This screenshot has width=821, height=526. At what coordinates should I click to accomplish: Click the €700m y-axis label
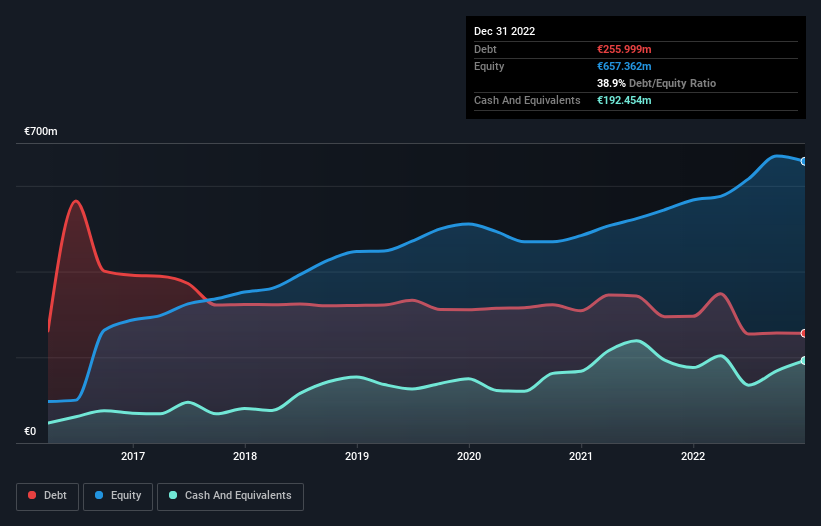(x=41, y=131)
